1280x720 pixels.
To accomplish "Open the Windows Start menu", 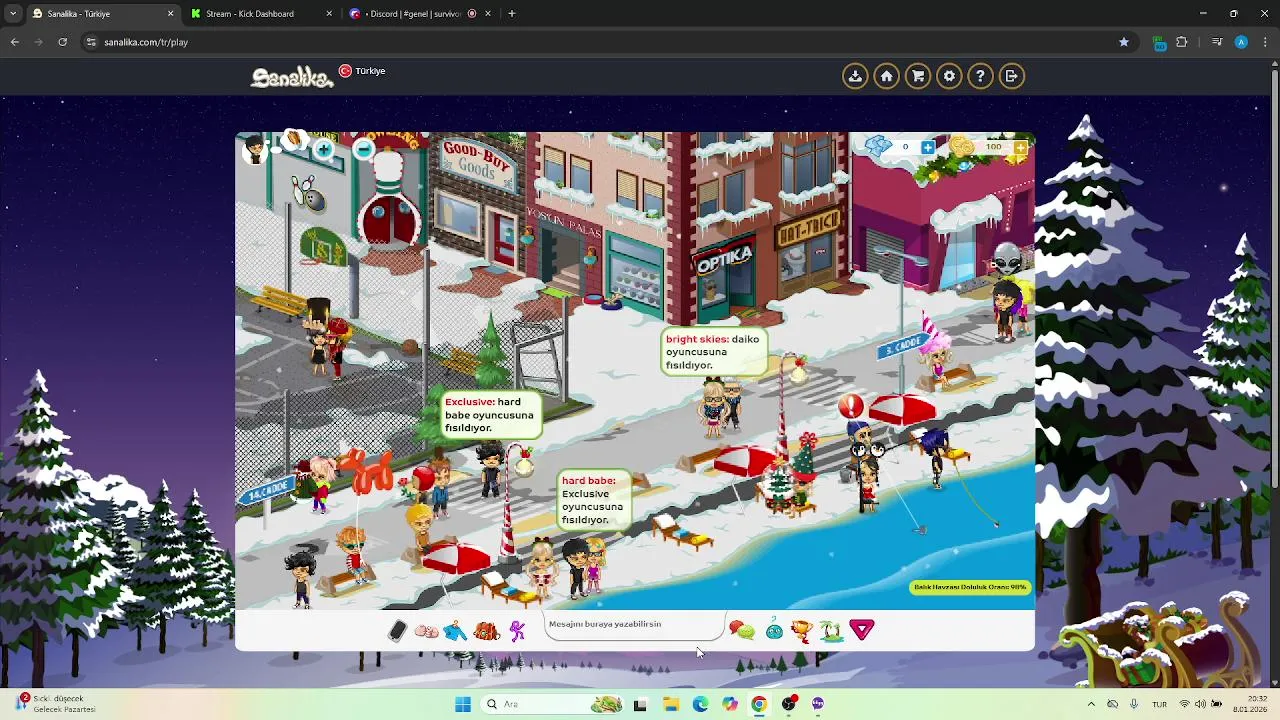I will tap(463, 704).
